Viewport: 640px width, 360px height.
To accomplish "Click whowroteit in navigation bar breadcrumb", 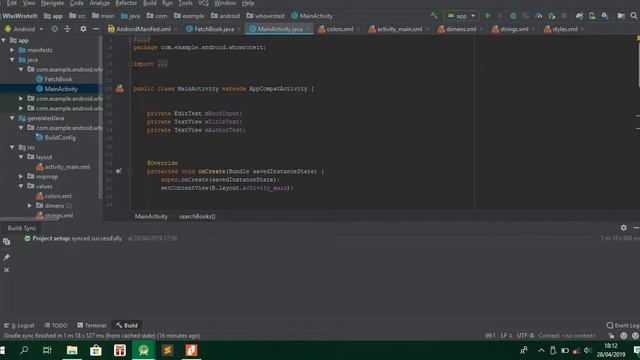I will pos(266,16).
